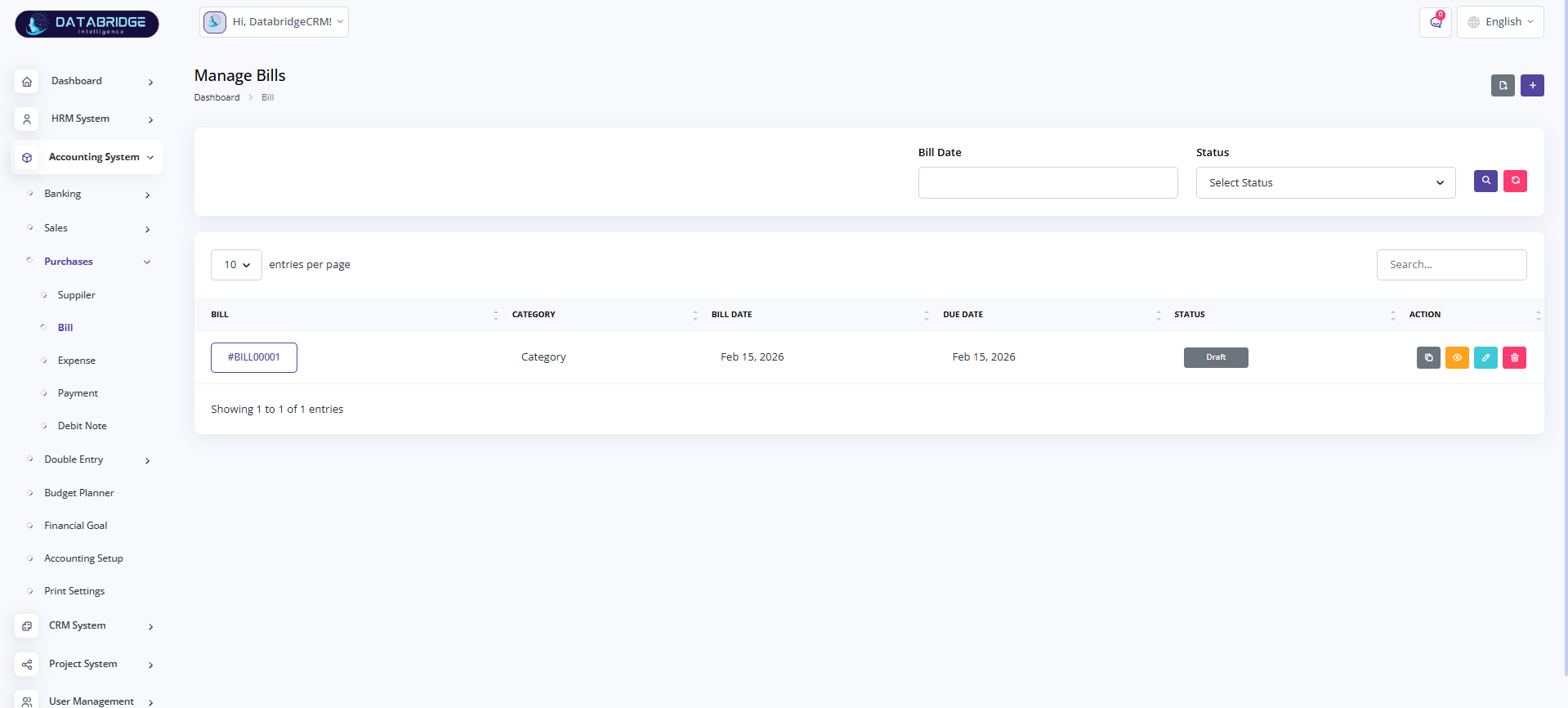Open the Select Status dropdown
The image size is (1568, 708).
(1325, 182)
